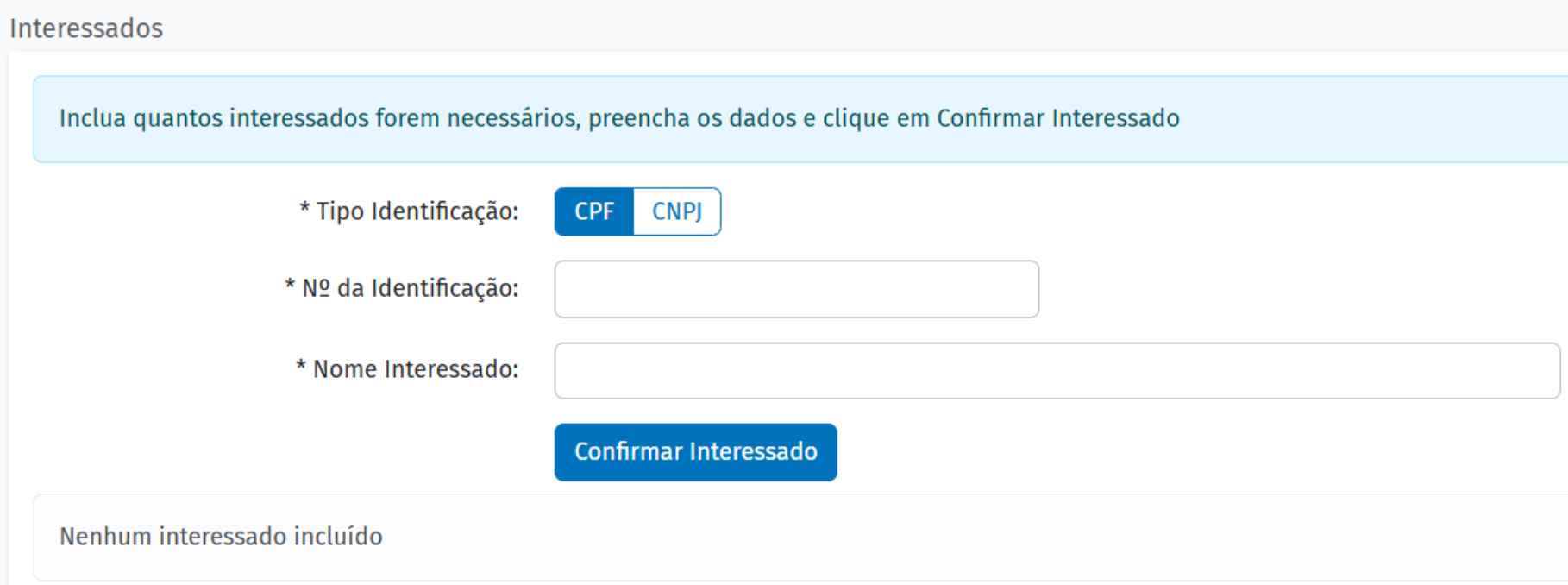
Task: Select the CPF identification type
Action: point(594,211)
